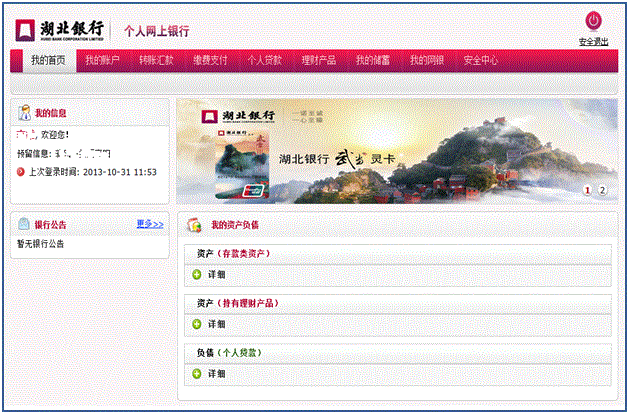Switch to the 理财产品 tab

tap(318, 61)
